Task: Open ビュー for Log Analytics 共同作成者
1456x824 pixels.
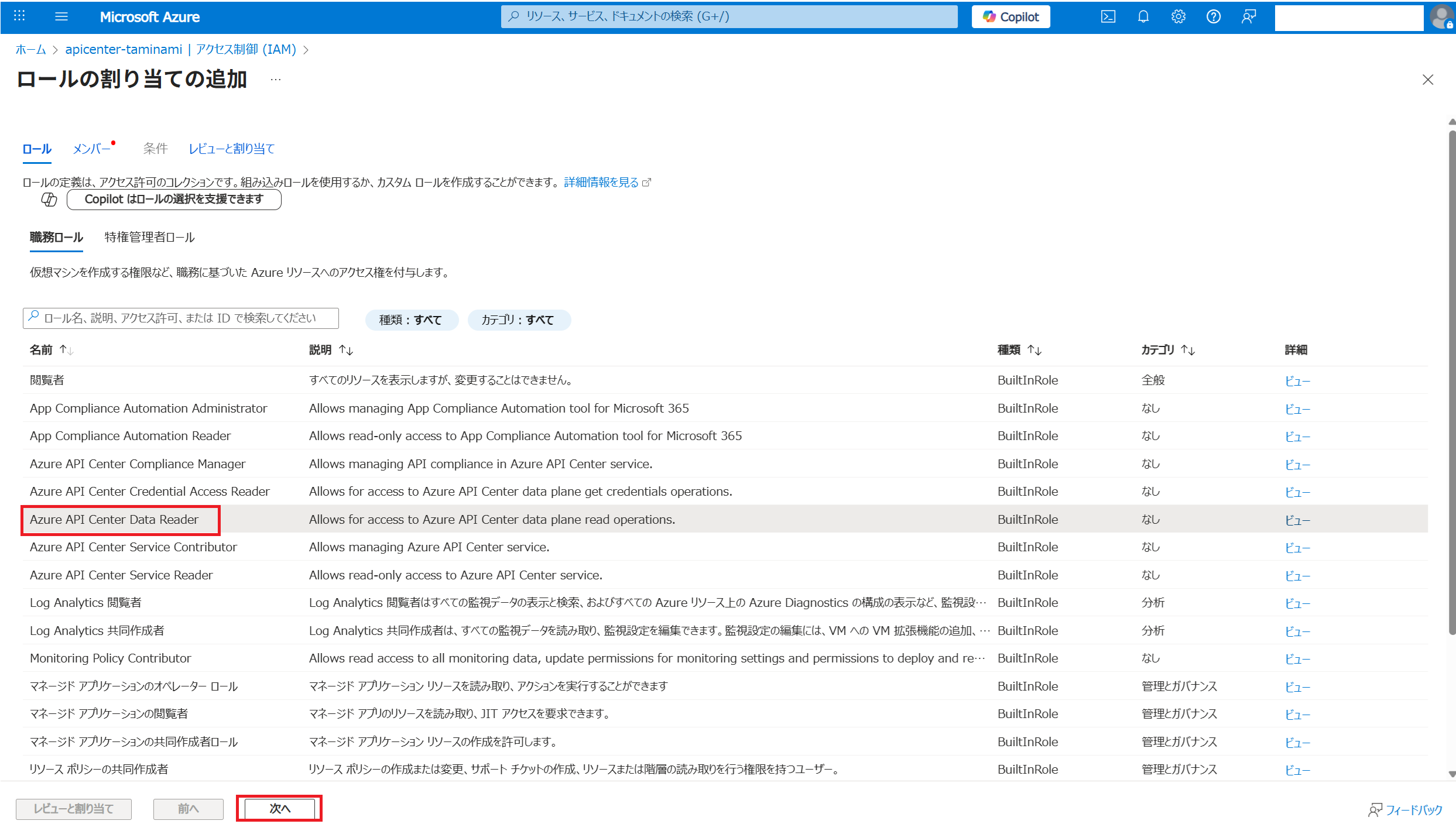Action: 1297,631
